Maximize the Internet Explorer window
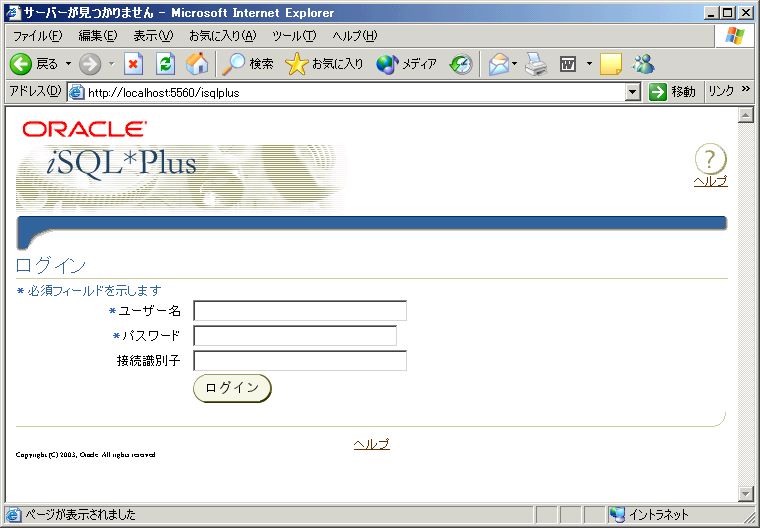 click(x=728, y=13)
